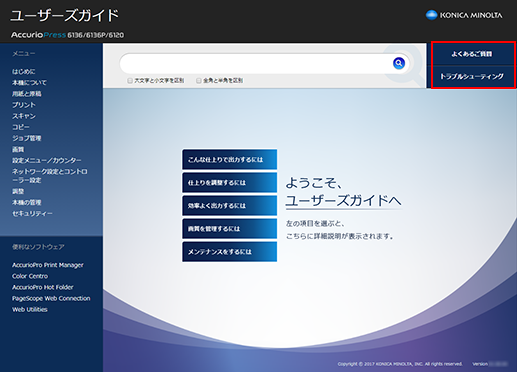Follow the AccurioPro Print Manager link
Viewport: 517px width, 372px height.
click(48, 265)
